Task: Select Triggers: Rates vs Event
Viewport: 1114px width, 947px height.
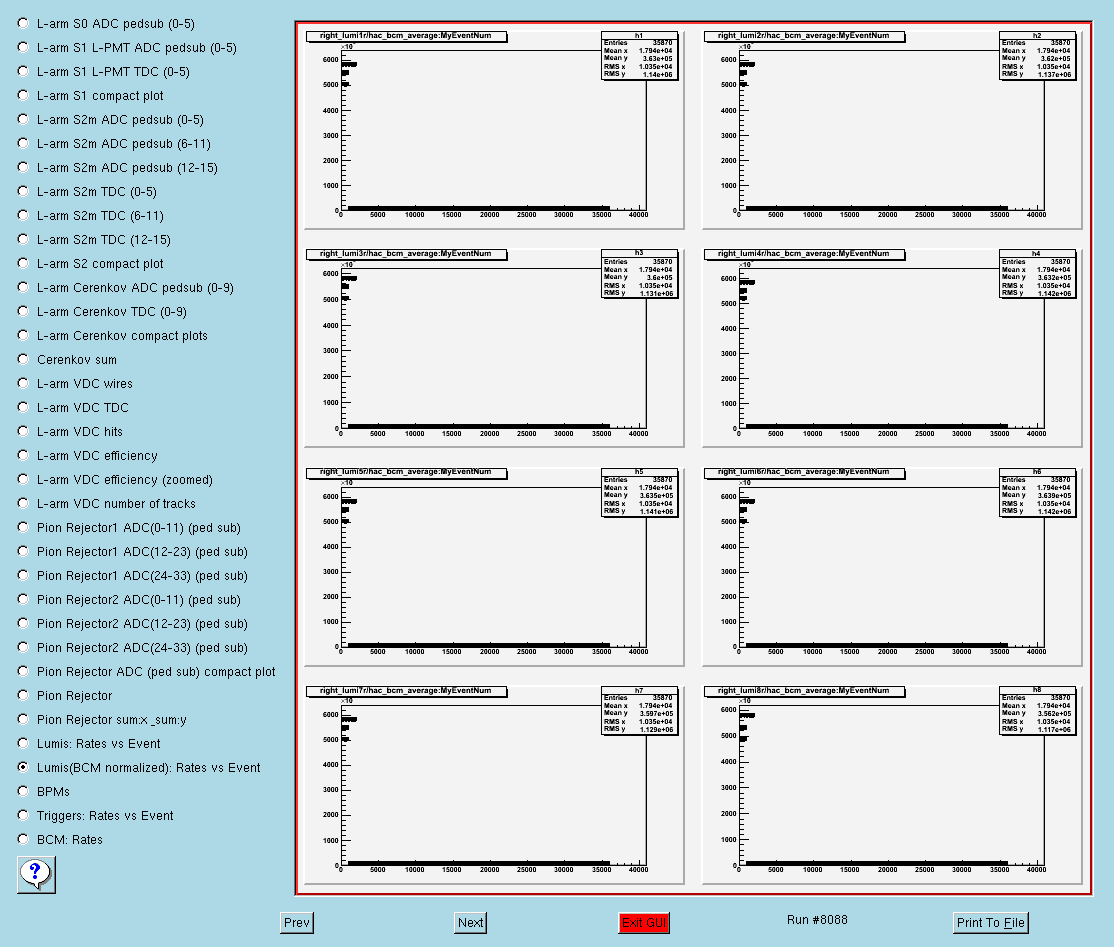Action: tap(23, 816)
